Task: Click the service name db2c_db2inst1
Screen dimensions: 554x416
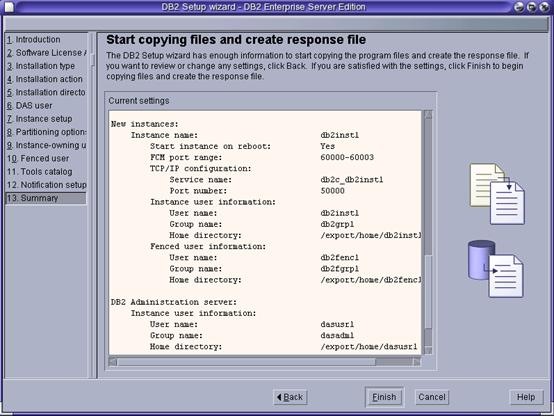Action: 352,180
